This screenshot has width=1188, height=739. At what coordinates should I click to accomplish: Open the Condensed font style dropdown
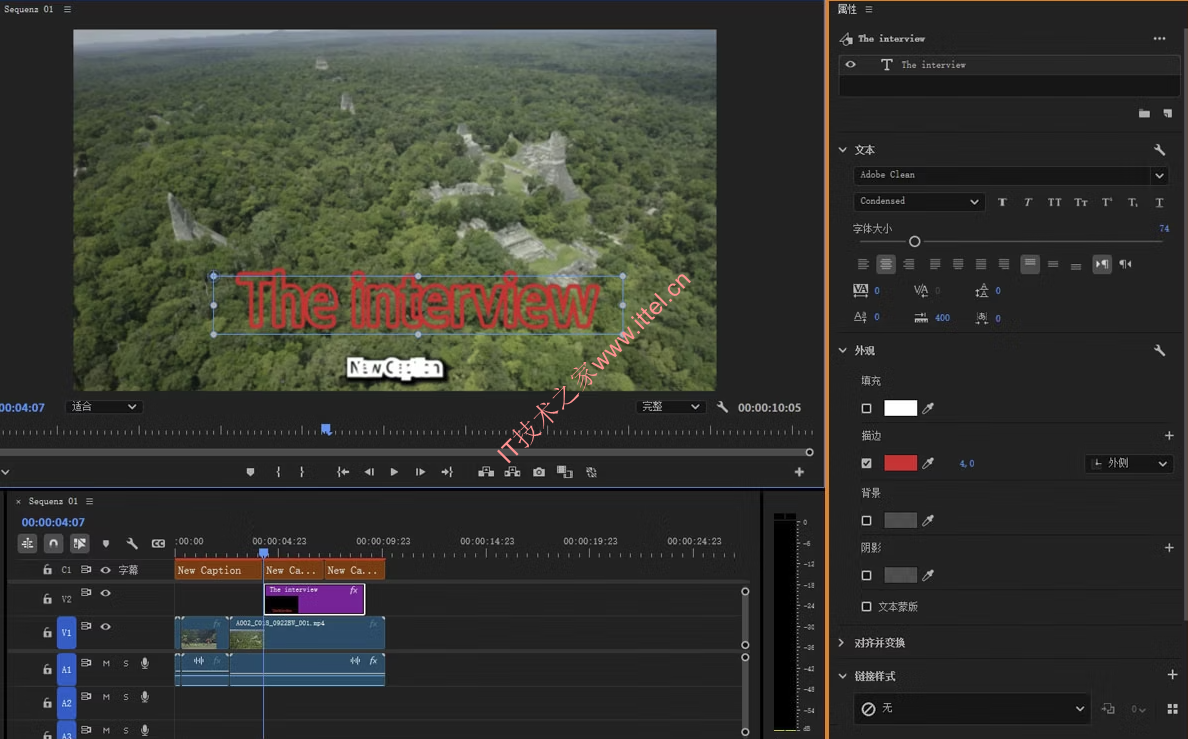(919, 202)
